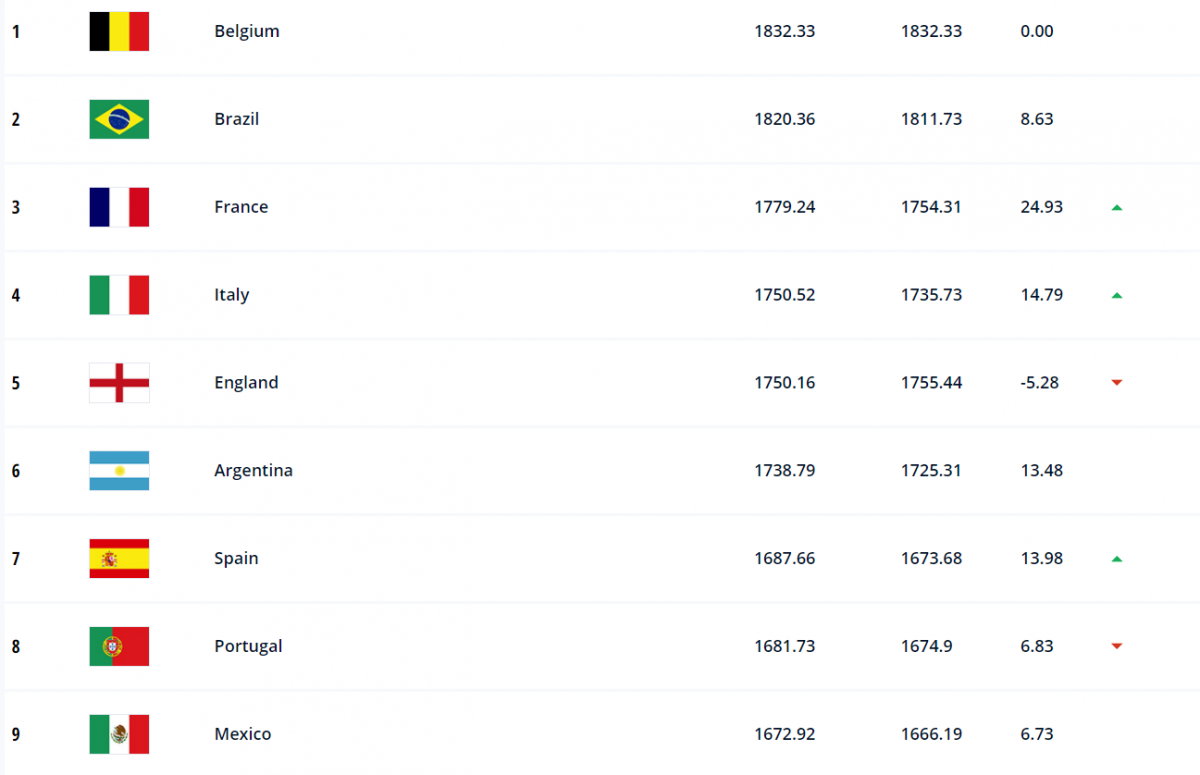The height and width of the screenshot is (775, 1200).
Task: Click France's green up arrow
Action: 1117,208
